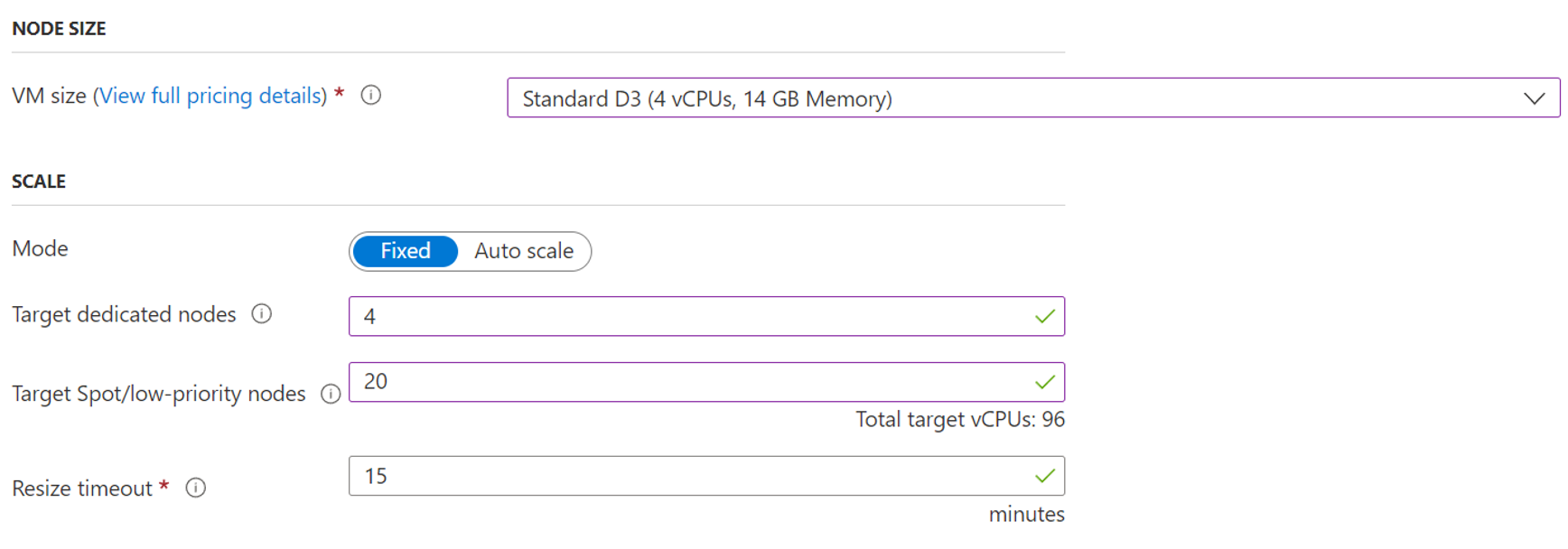The image size is (1568, 549).
Task: Click the Resize timeout label text
Action: (x=82, y=489)
